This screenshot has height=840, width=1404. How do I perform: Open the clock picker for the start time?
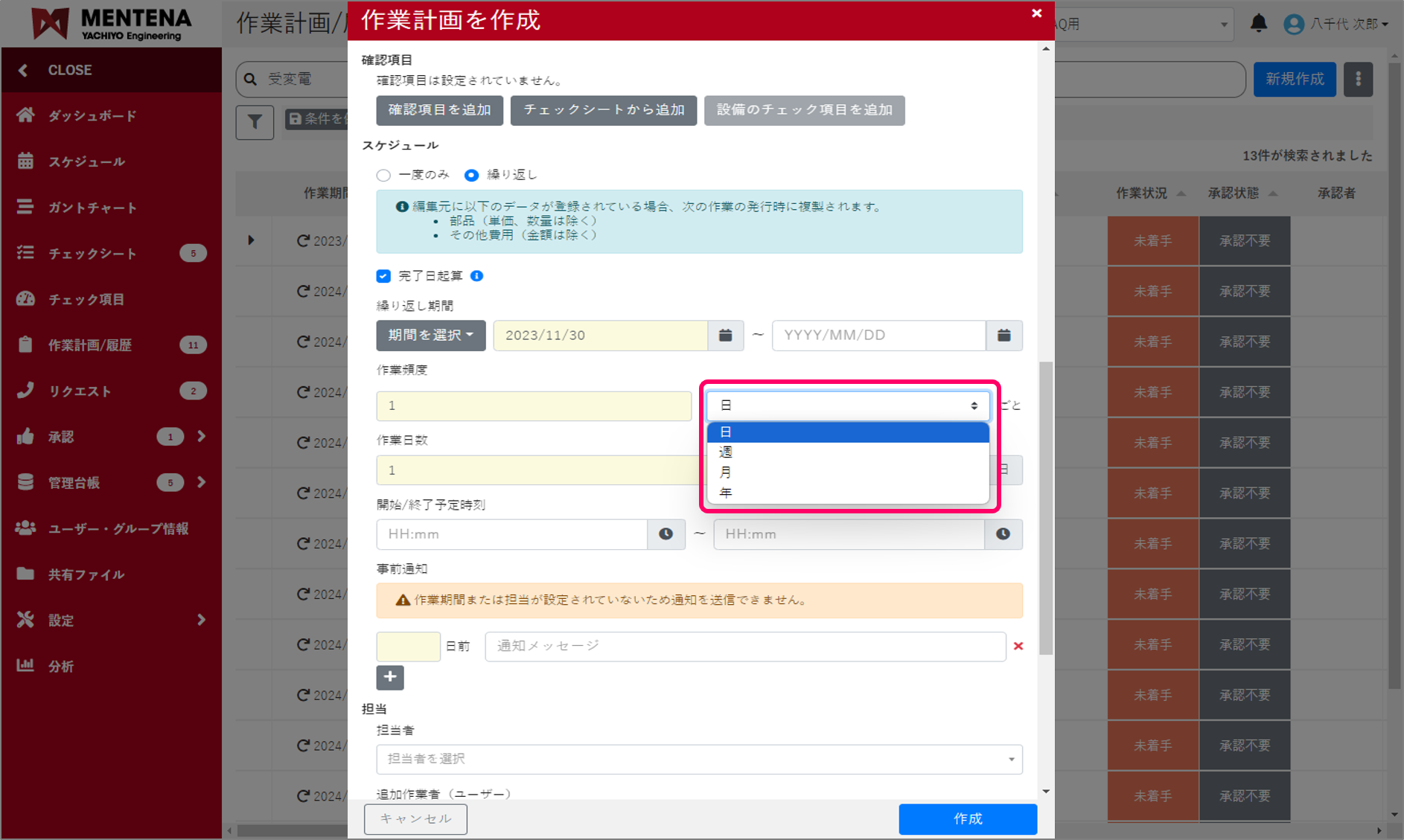[665, 534]
